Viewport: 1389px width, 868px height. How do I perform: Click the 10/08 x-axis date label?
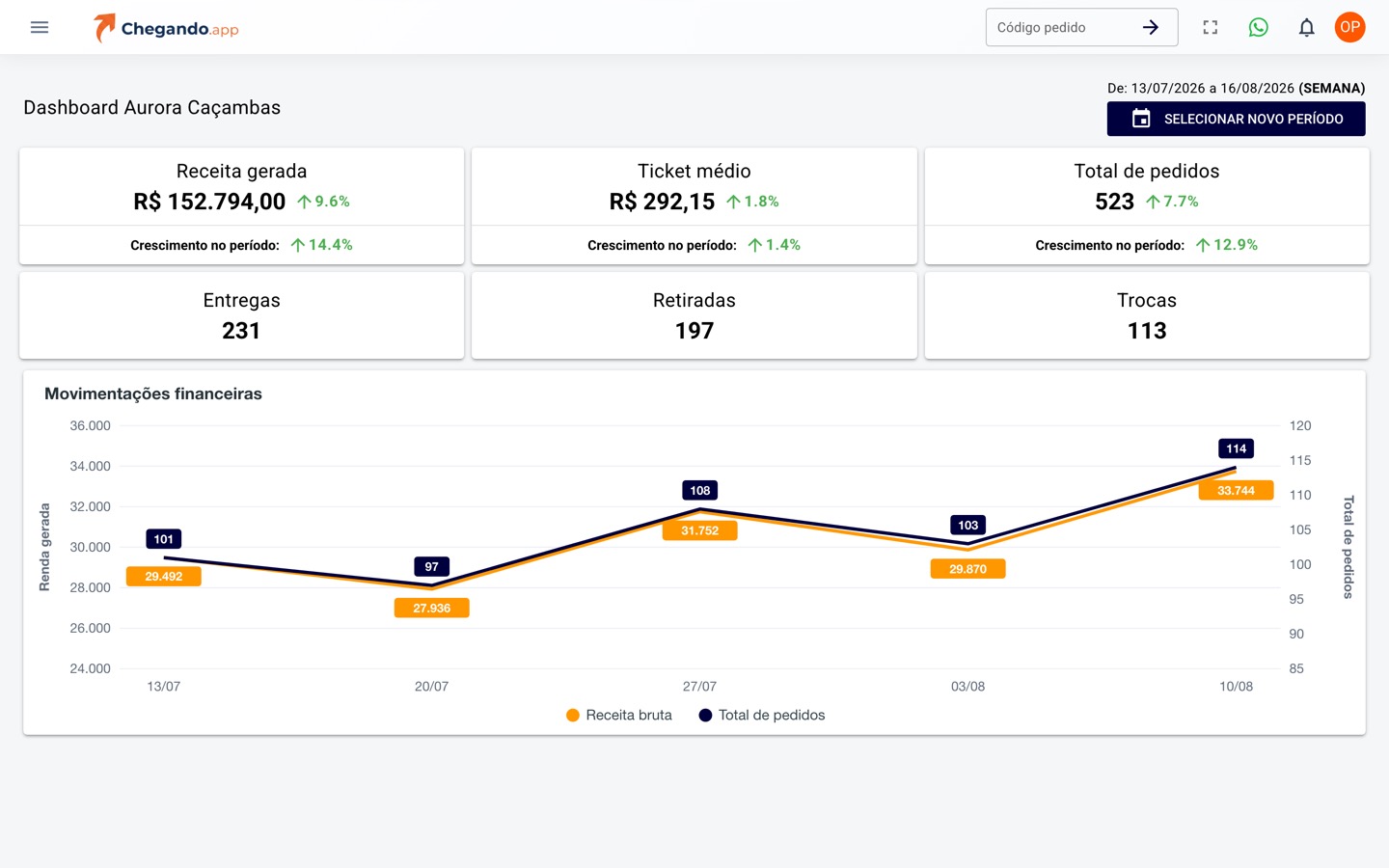click(1236, 687)
